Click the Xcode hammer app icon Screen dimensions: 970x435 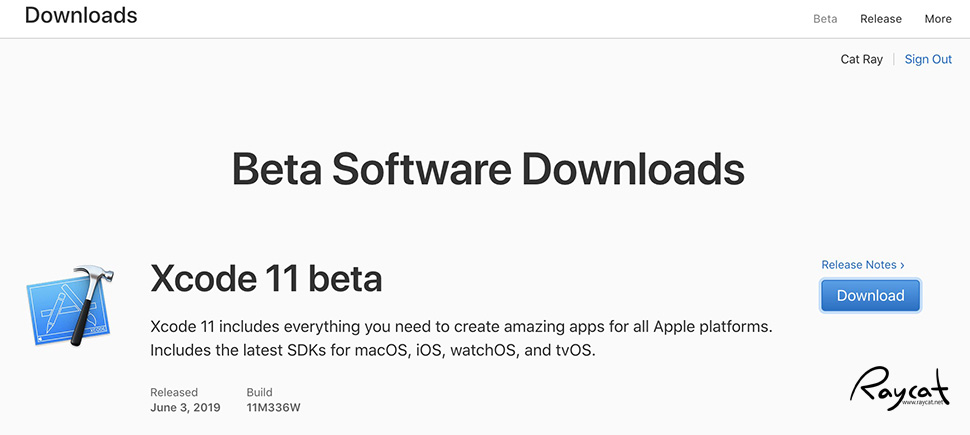70,306
